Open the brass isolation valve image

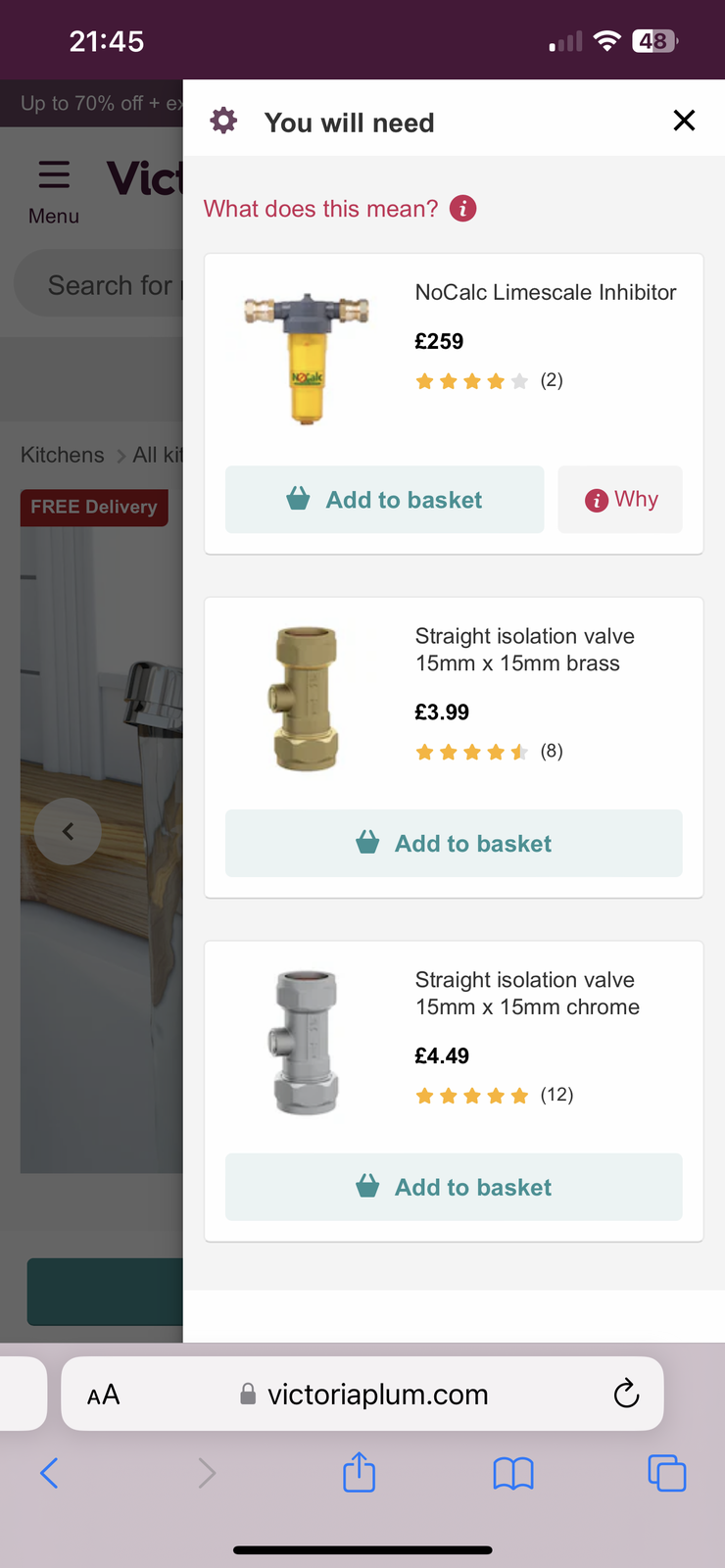tap(307, 699)
